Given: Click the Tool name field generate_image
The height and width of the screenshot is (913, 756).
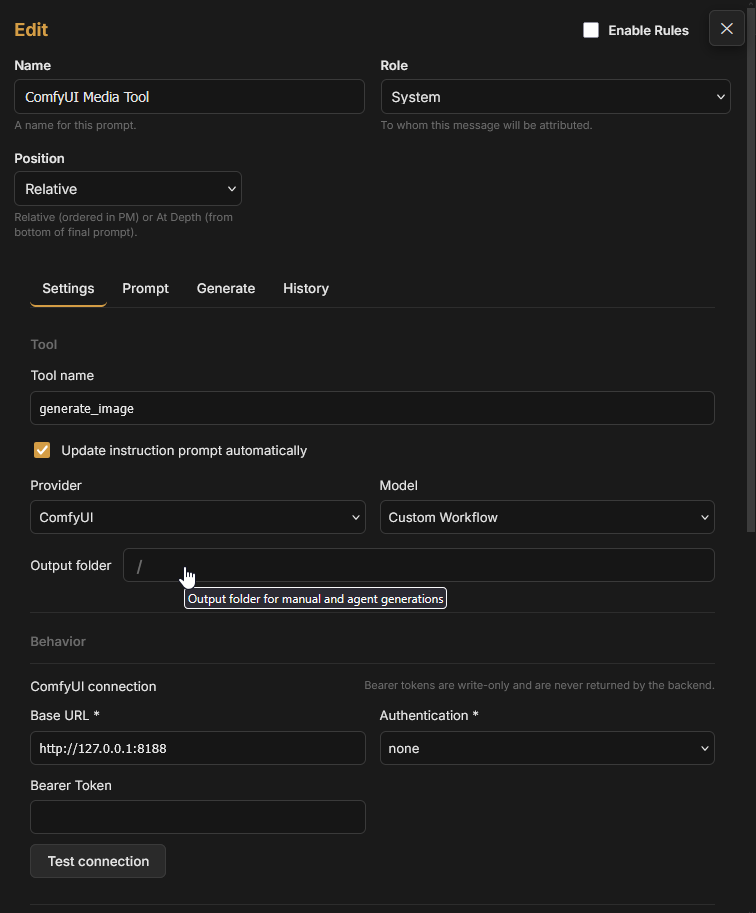Looking at the screenshot, I should [372, 408].
